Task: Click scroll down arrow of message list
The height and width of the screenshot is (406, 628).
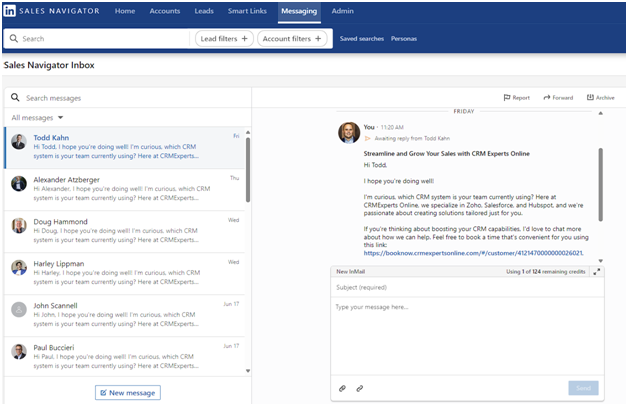Action: [248, 371]
